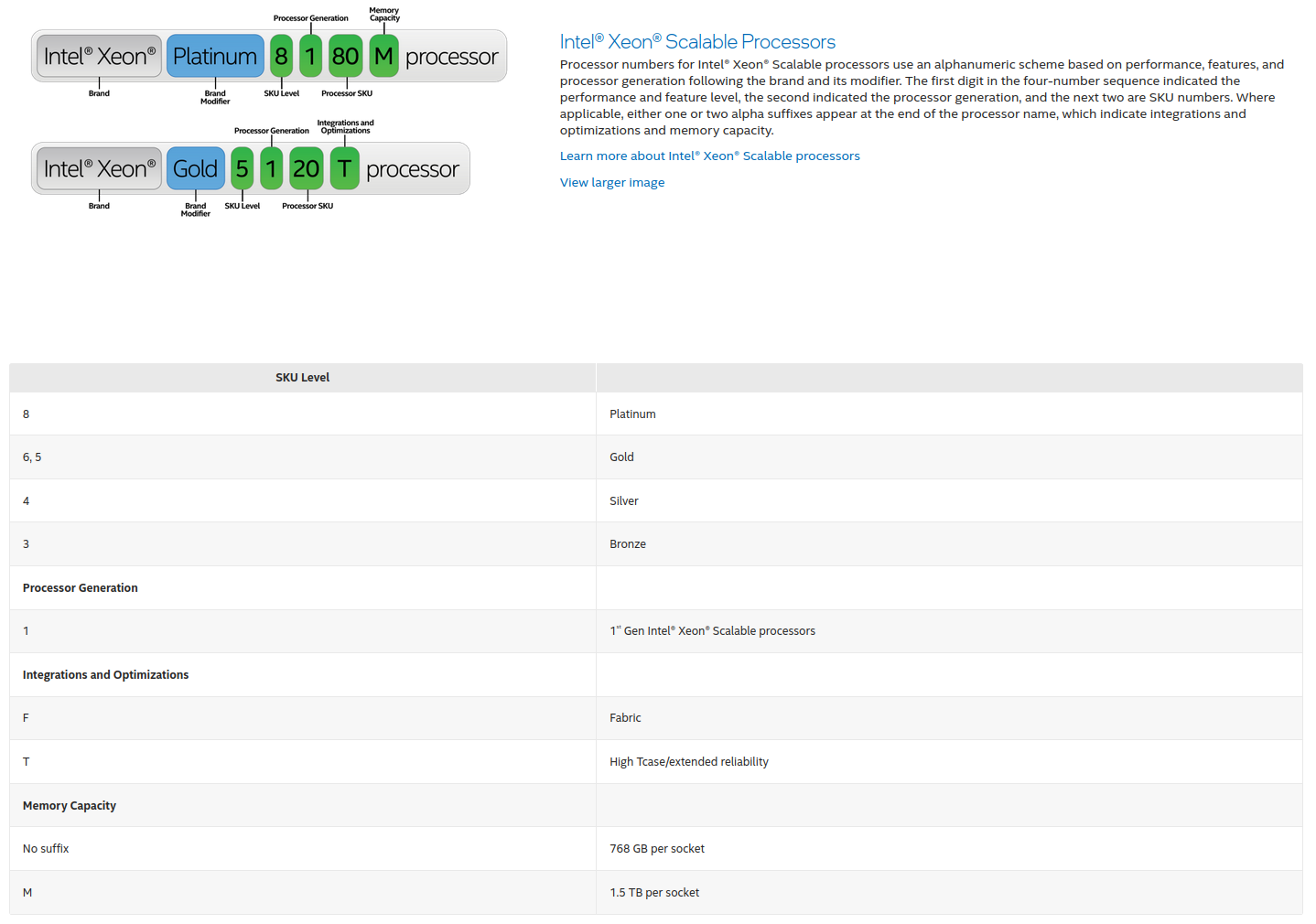Click the Fabric table cell
The width and height of the screenshot is (1316, 924).
[x=625, y=718]
